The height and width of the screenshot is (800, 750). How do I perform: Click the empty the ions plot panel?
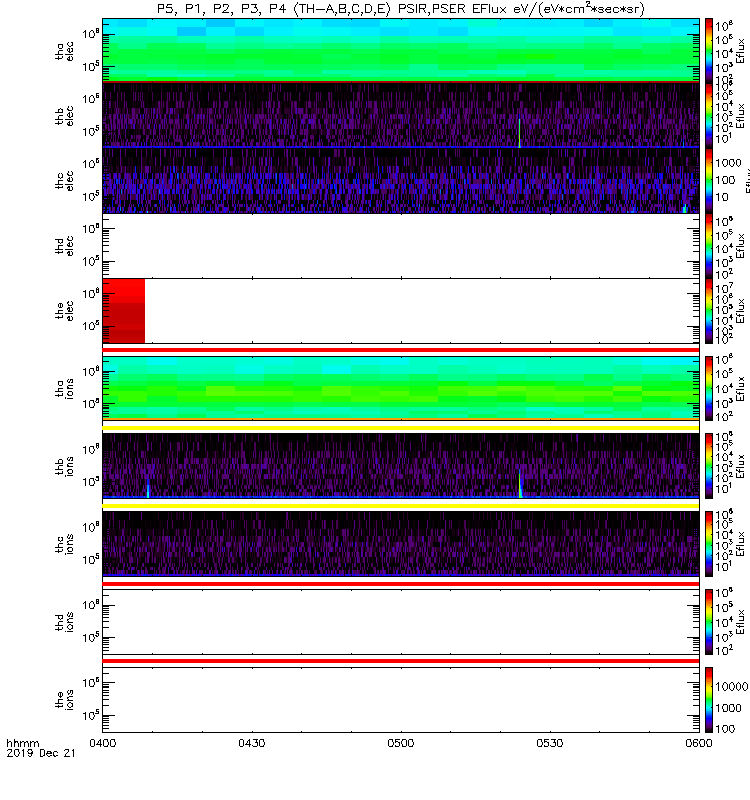coord(401,699)
